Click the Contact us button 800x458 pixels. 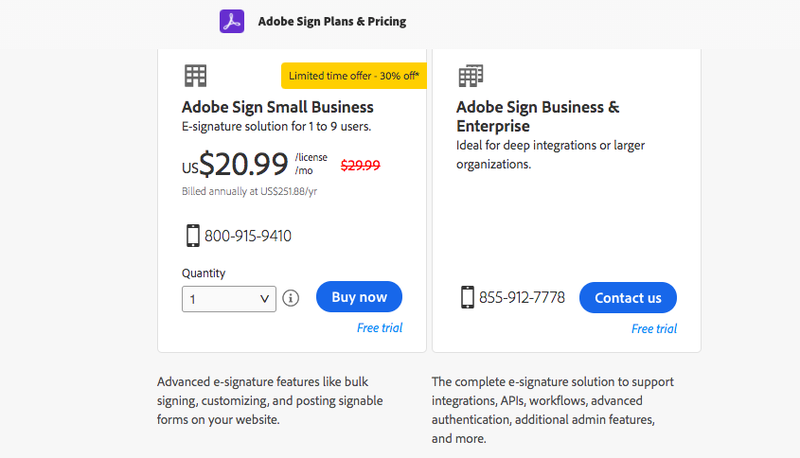(628, 297)
